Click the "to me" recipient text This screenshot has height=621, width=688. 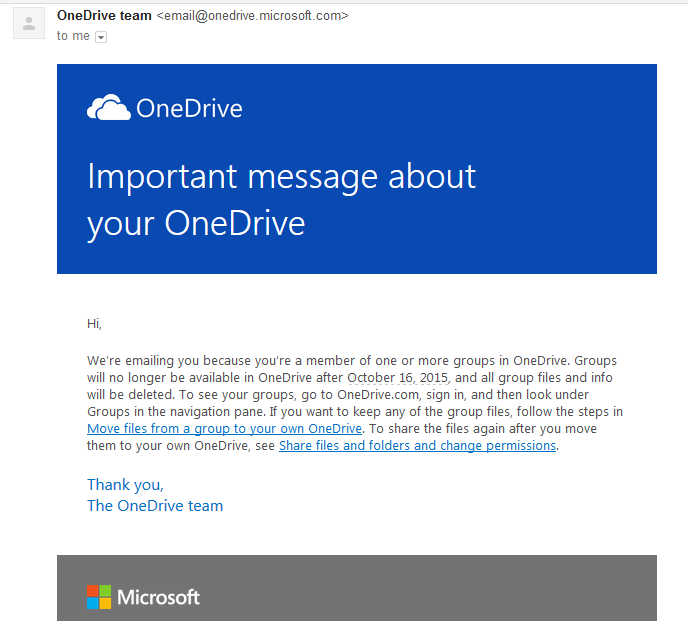click(73, 36)
